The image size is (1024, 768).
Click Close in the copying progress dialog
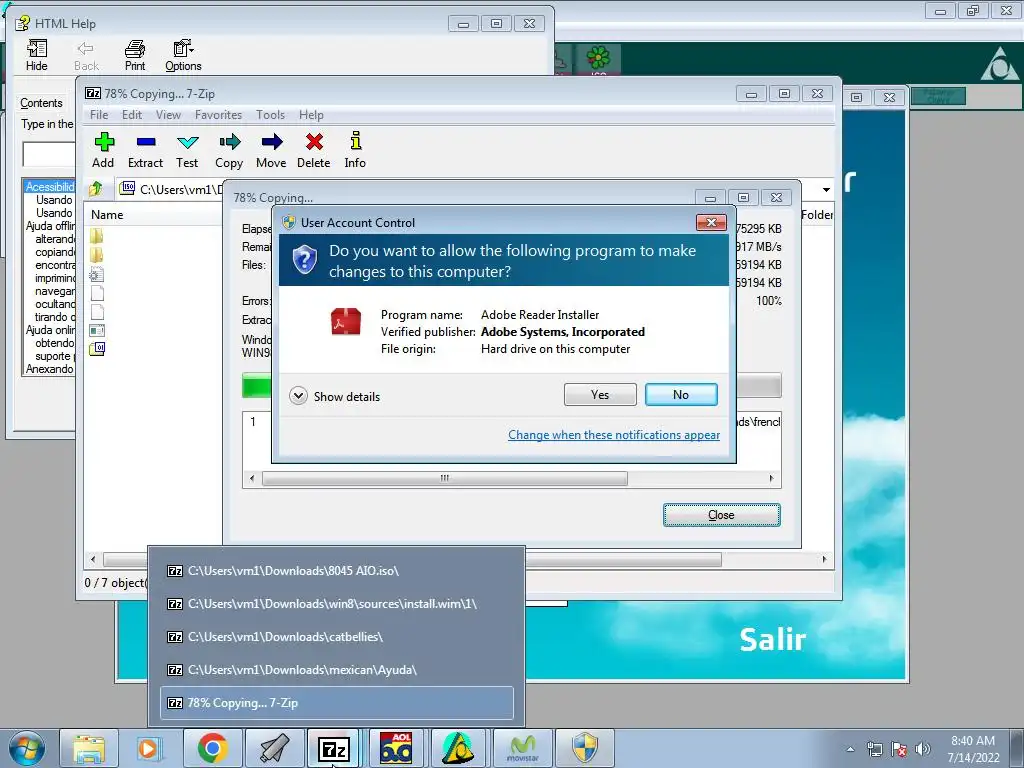[722, 515]
